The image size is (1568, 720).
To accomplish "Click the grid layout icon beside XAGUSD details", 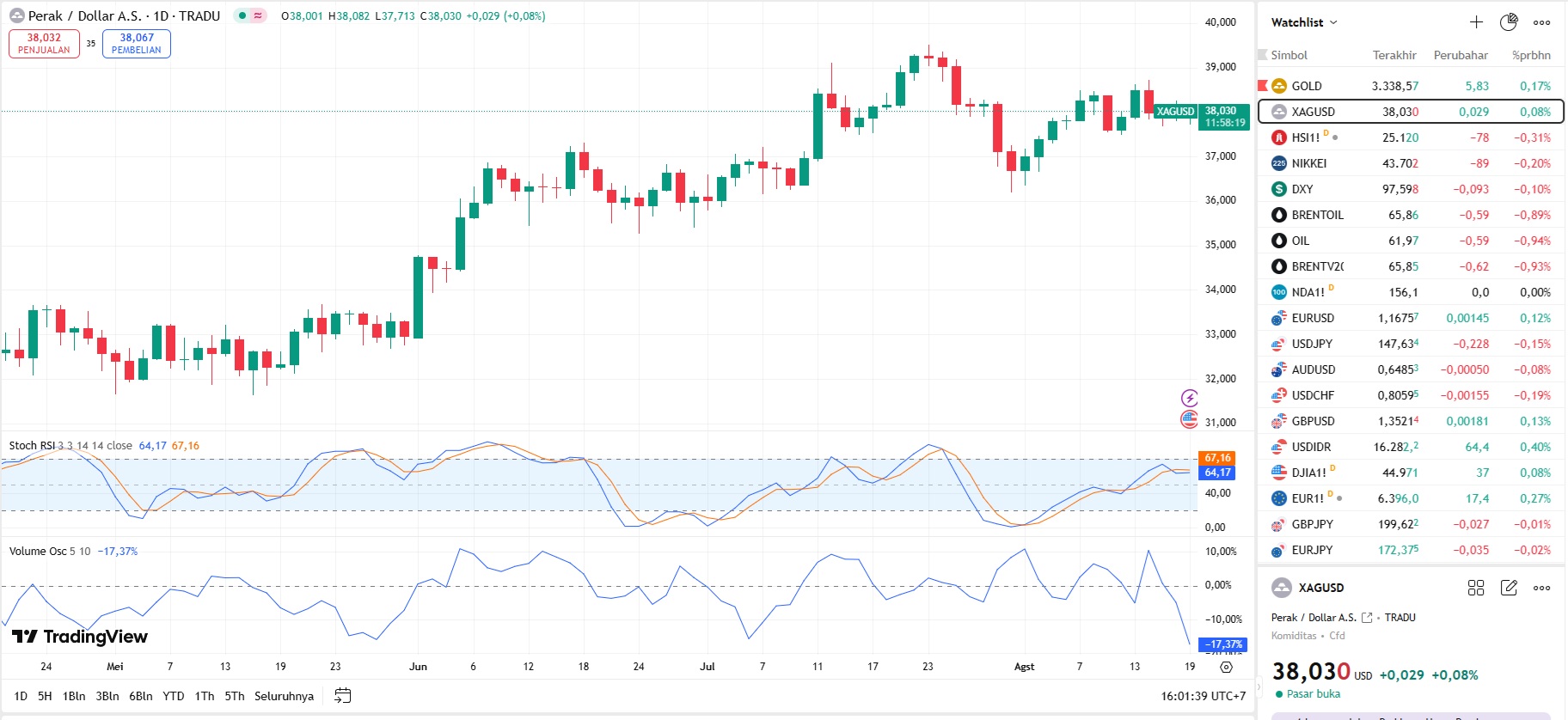I will click(1476, 588).
